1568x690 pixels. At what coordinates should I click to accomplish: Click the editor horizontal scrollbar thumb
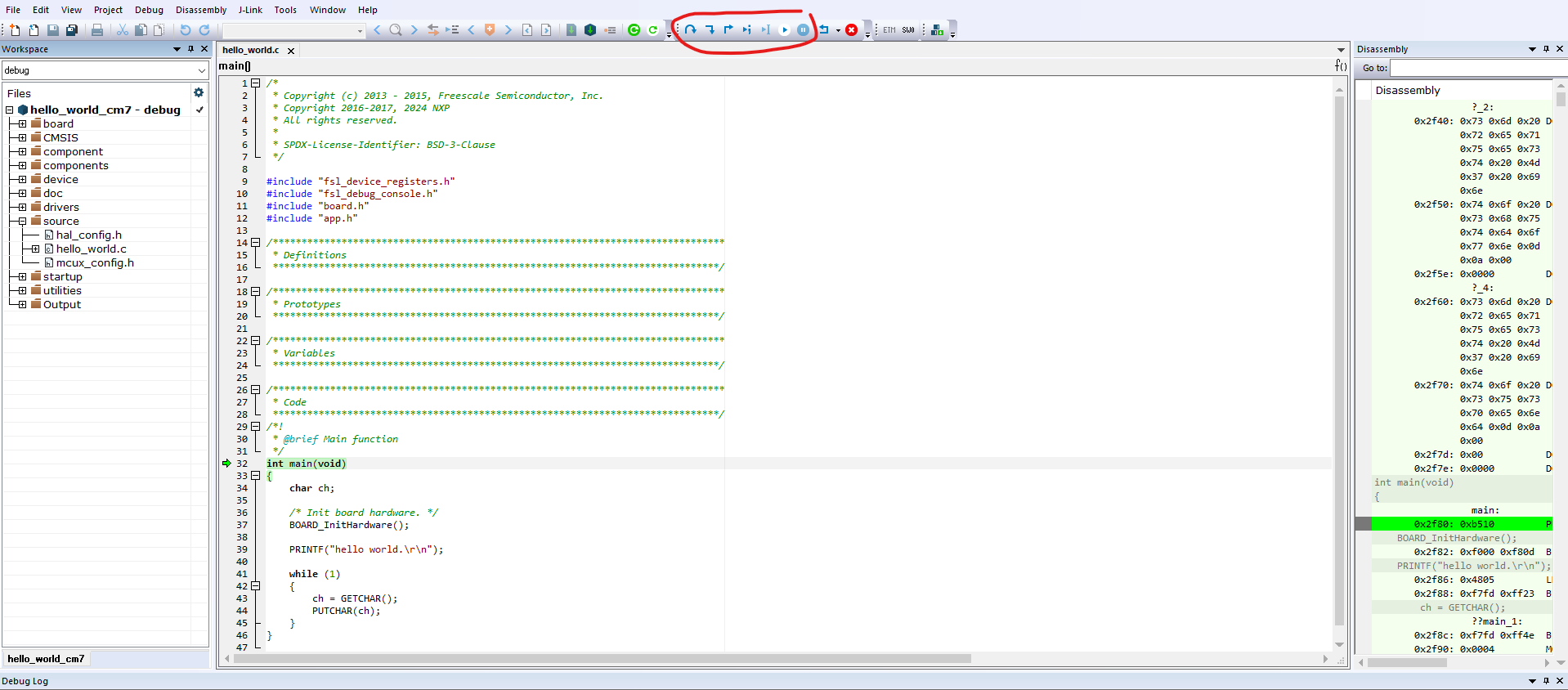tap(602, 659)
